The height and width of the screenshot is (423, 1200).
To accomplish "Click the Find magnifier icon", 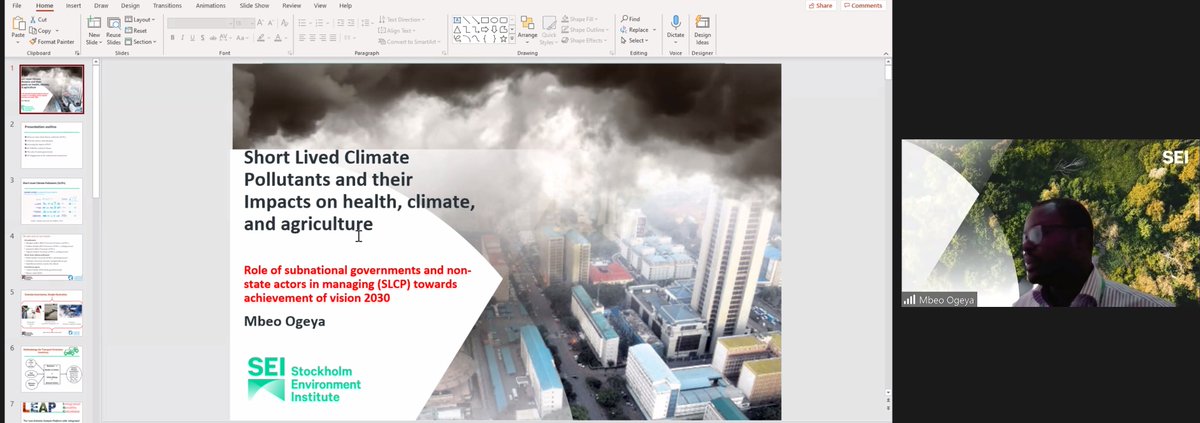I will (x=625, y=19).
